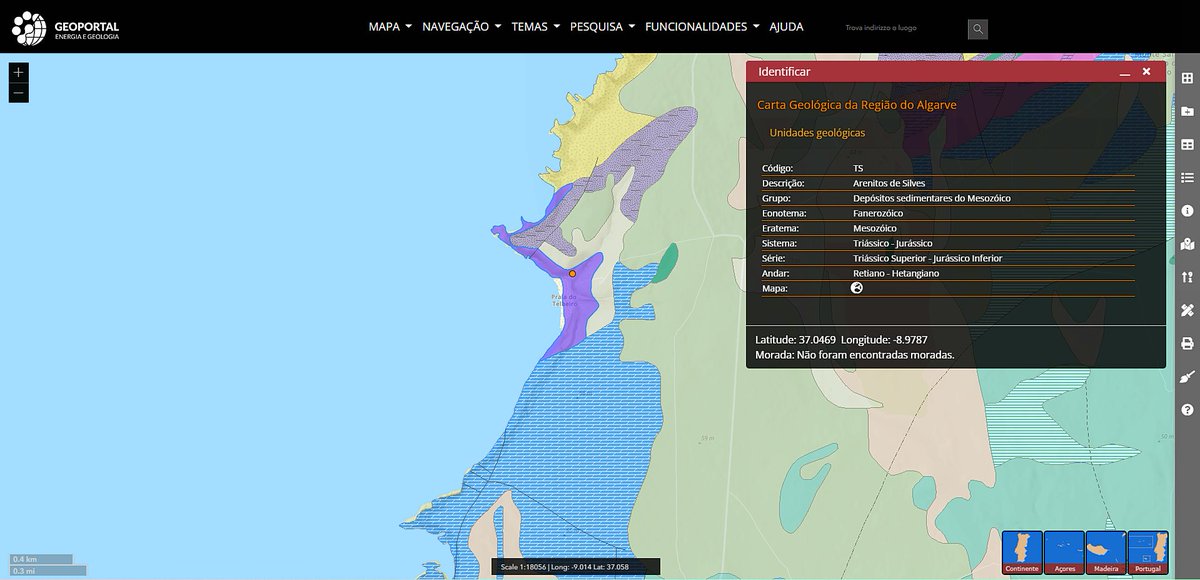Open the FUNCIONALIDADES dropdown

point(695,27)
